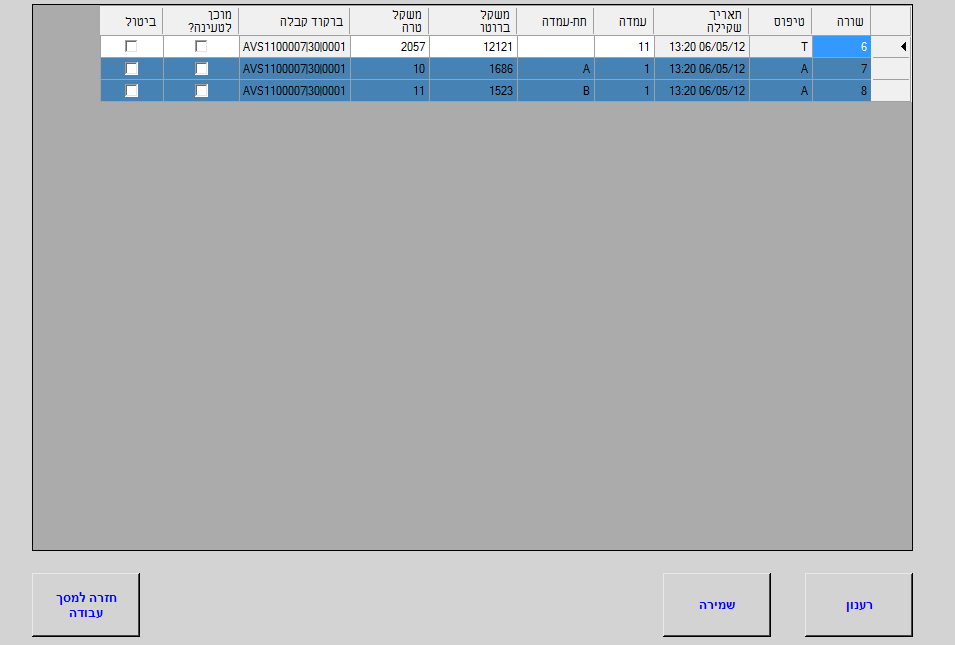
Task: Toggle מוכן לטעינה checkbox in row 7
Action: pos(202,69)
